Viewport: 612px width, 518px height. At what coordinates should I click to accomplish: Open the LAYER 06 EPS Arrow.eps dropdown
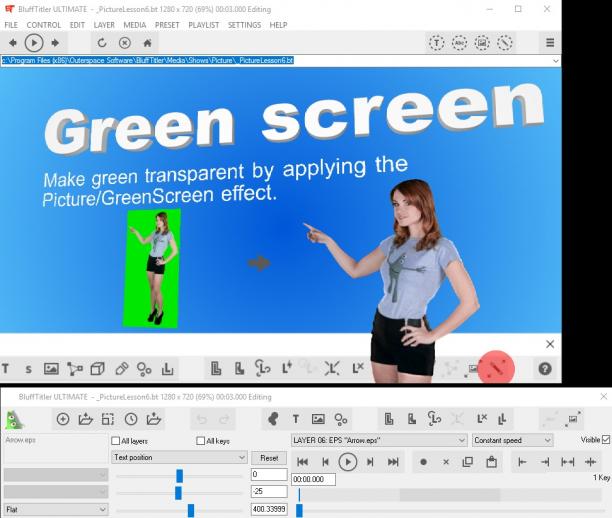coord(379,440)
